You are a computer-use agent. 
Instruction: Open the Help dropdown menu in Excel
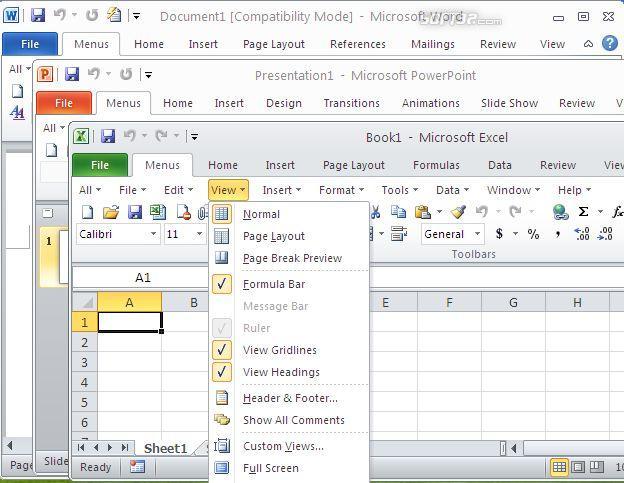574,190
